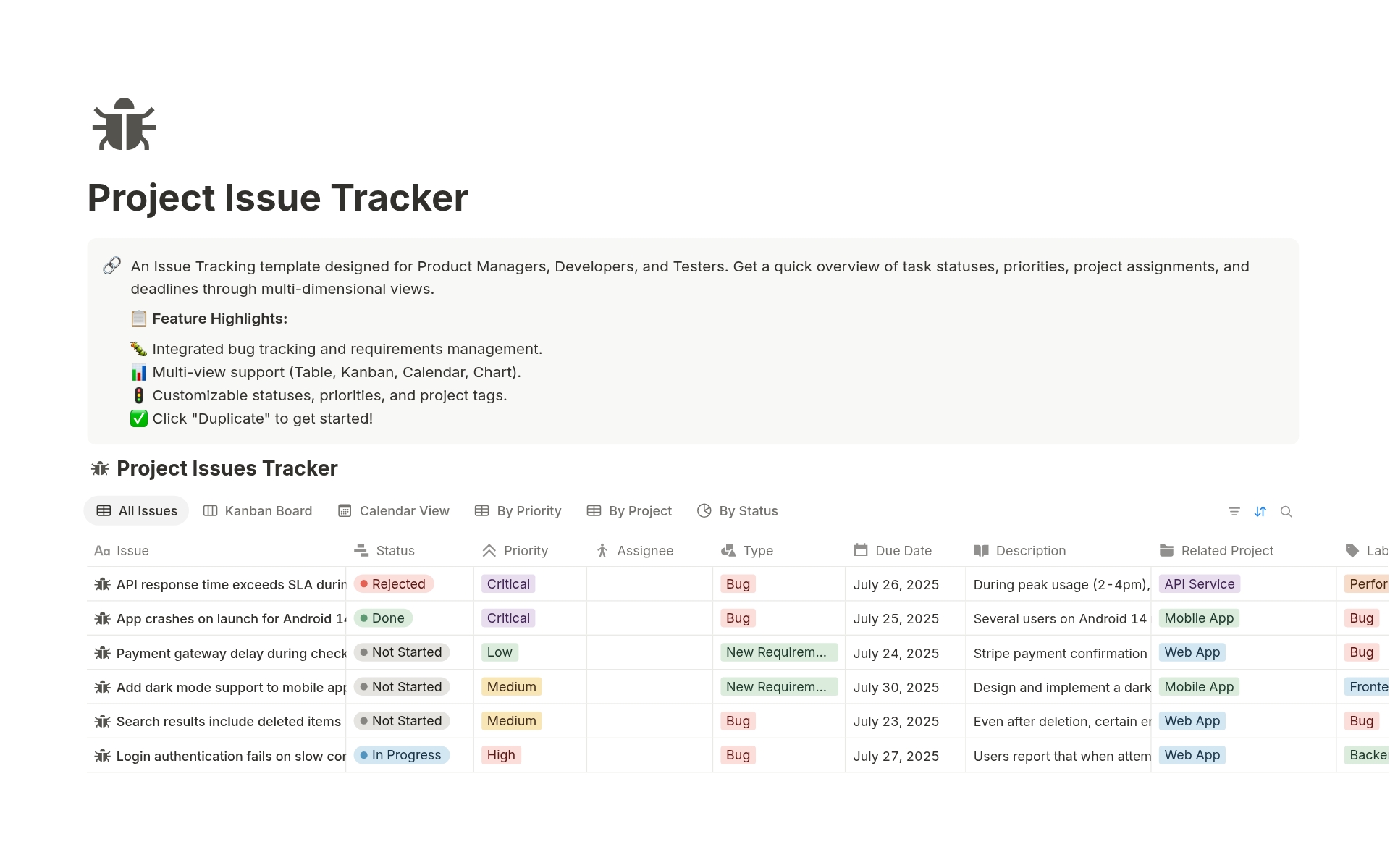
Task: Switch to the Kanban Board tab
Action: [258, 511]
